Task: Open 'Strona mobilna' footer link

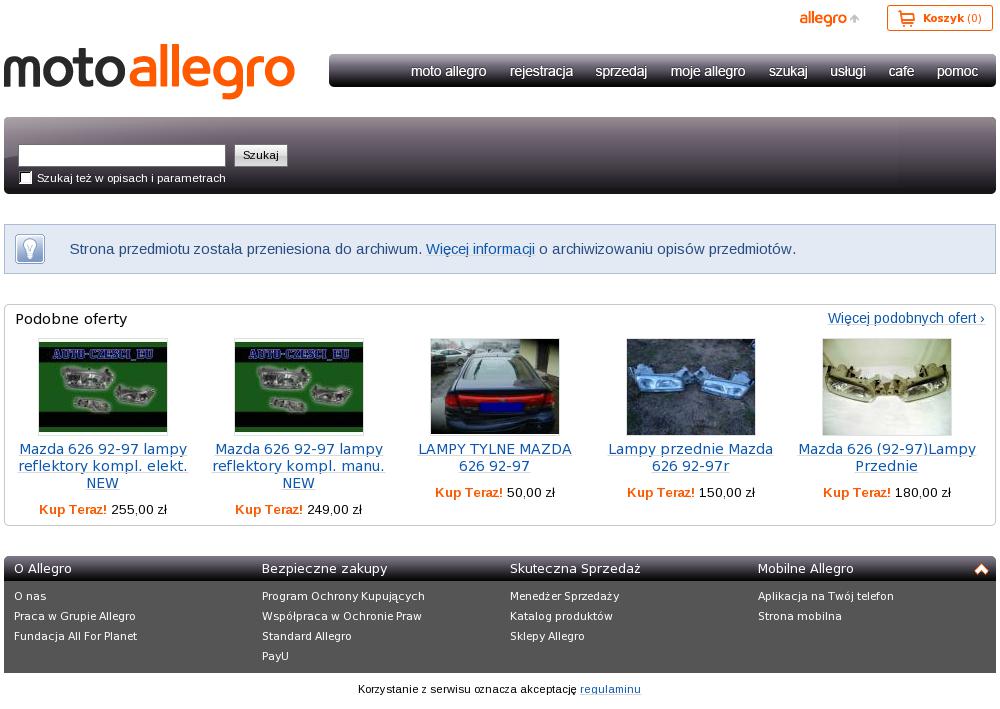Action: tap(800, 616)
